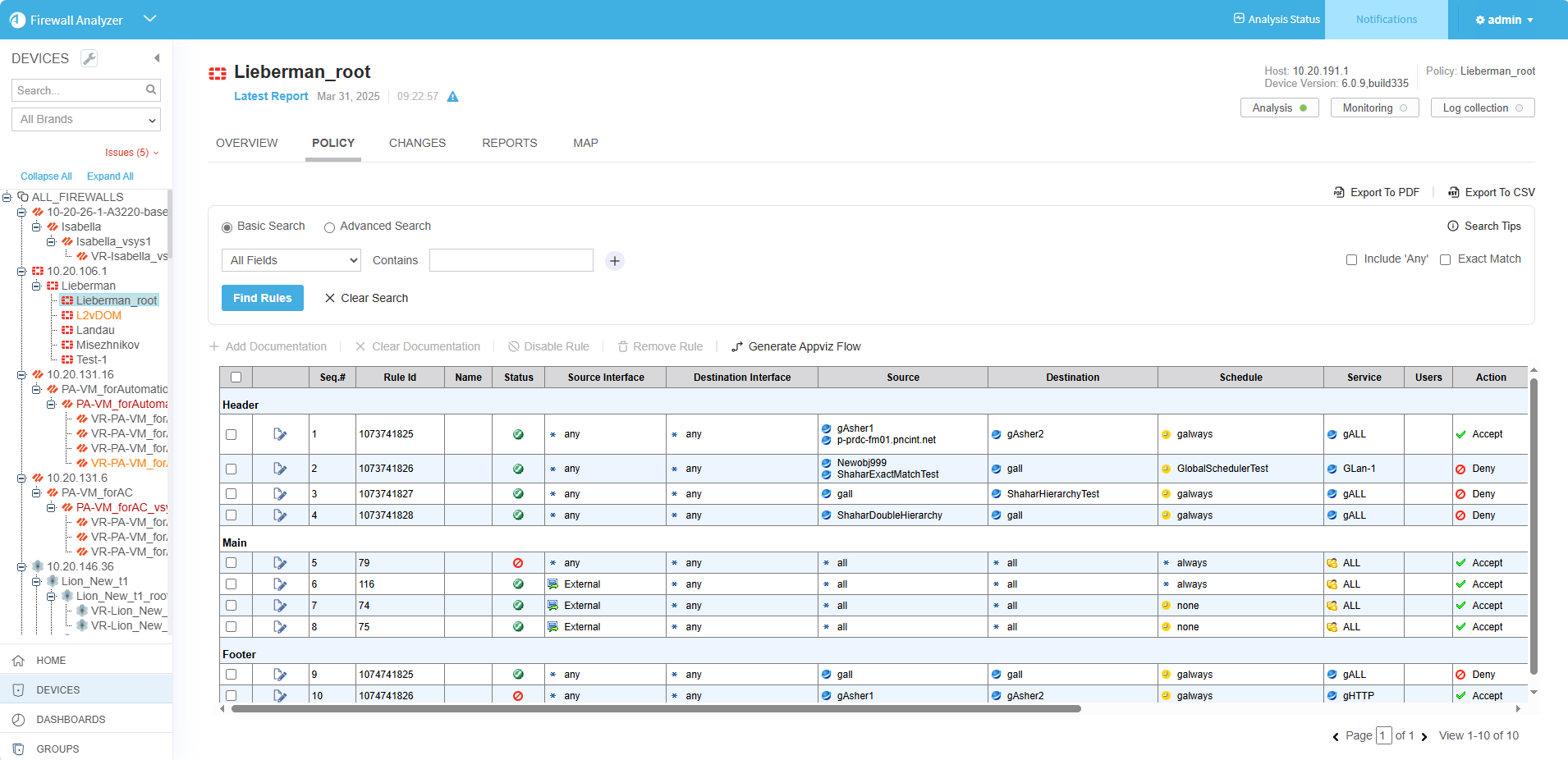The width and height of the screenshot is (1568, 760).
Task: Click the wrench icon beside DEVICES
Action: click(89, 58)
